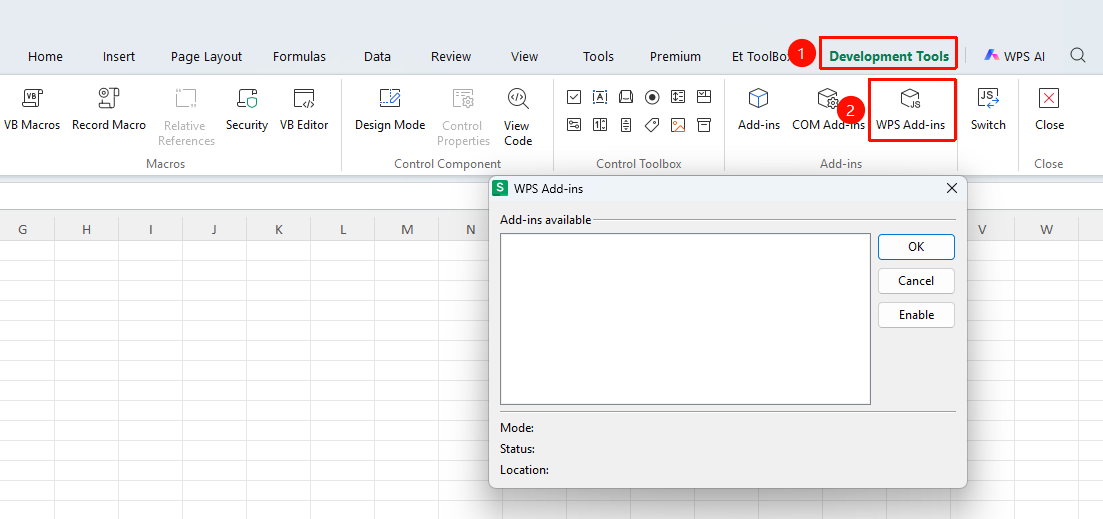Select the Development Tools tab
This screenshot has width=1103, height=519.
click(x=889, y=57)
